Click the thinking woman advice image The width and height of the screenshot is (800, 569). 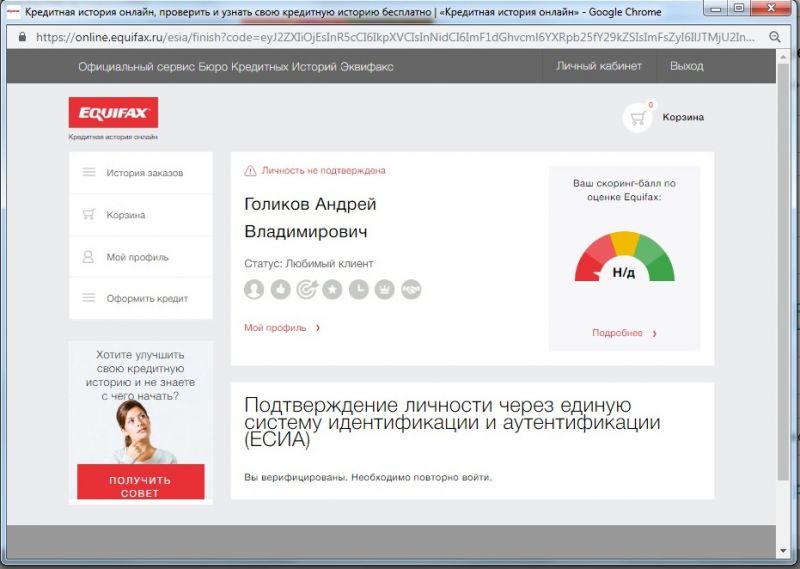144,432
